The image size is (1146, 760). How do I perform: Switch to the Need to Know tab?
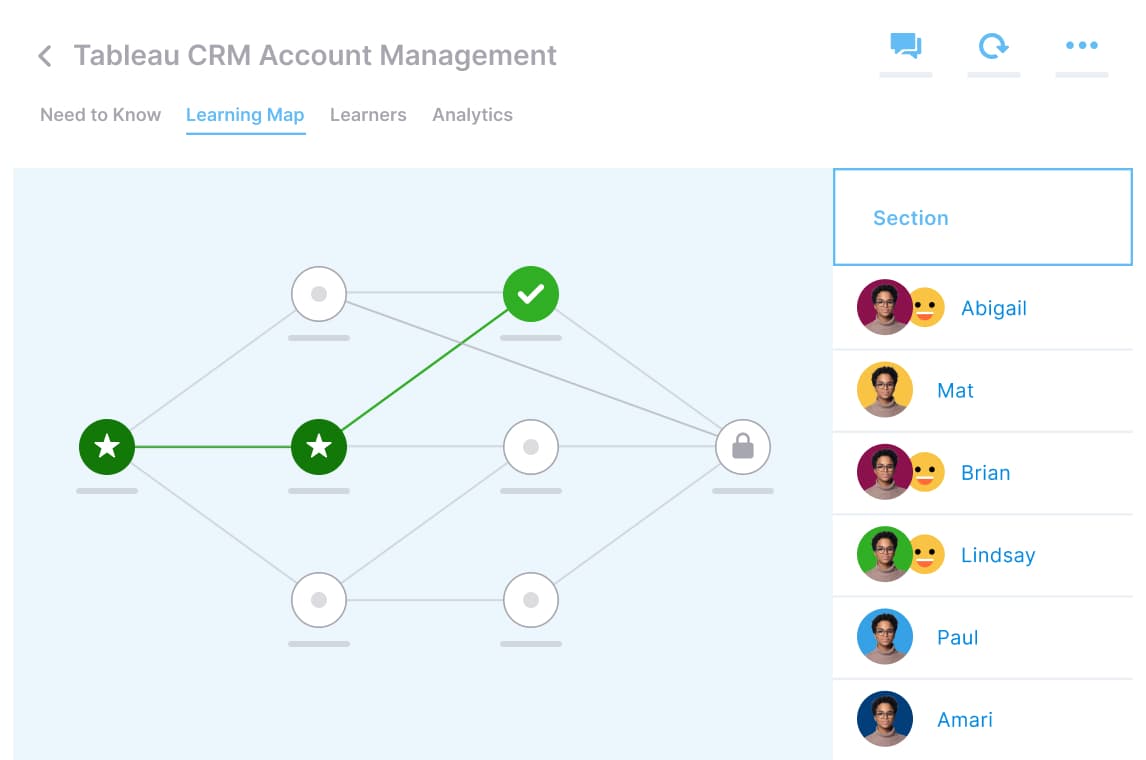point(100,115)
